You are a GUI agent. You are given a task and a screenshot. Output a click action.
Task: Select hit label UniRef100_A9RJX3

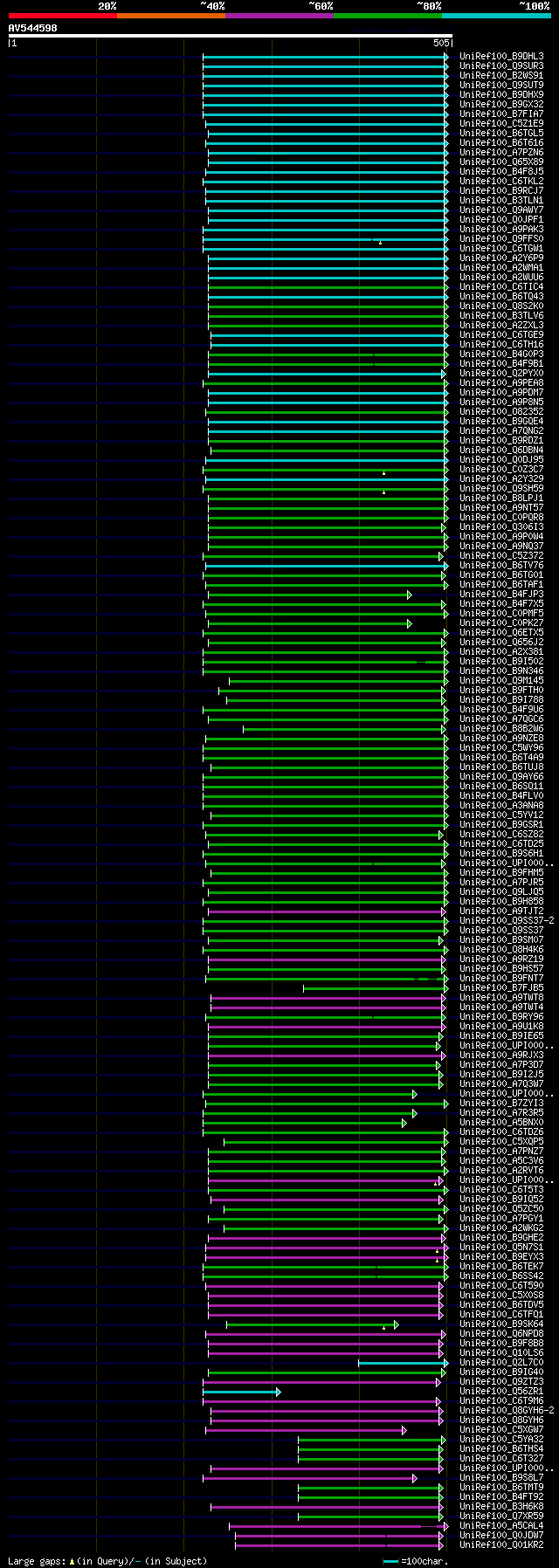501,1056
